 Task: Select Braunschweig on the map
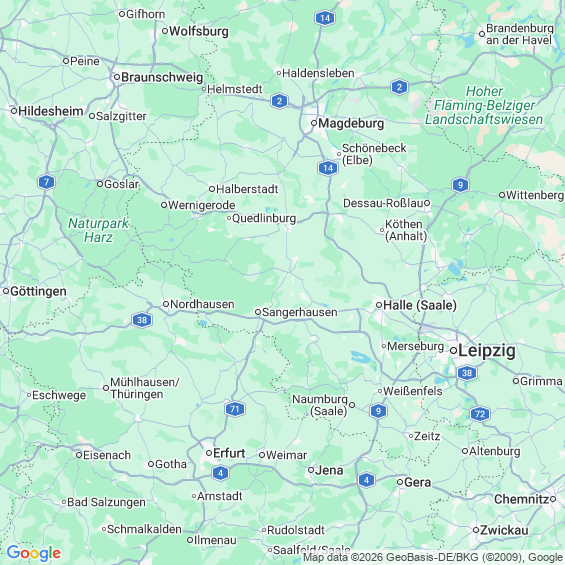[x=162, y=77]
